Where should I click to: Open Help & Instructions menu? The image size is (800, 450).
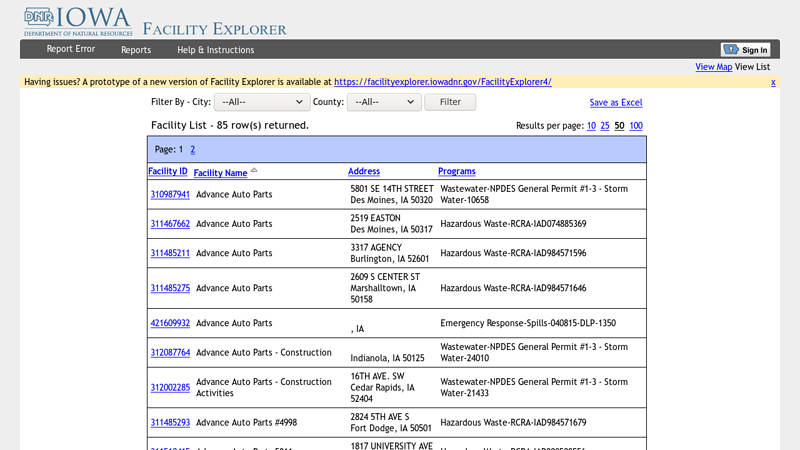(x=216, y=50)
